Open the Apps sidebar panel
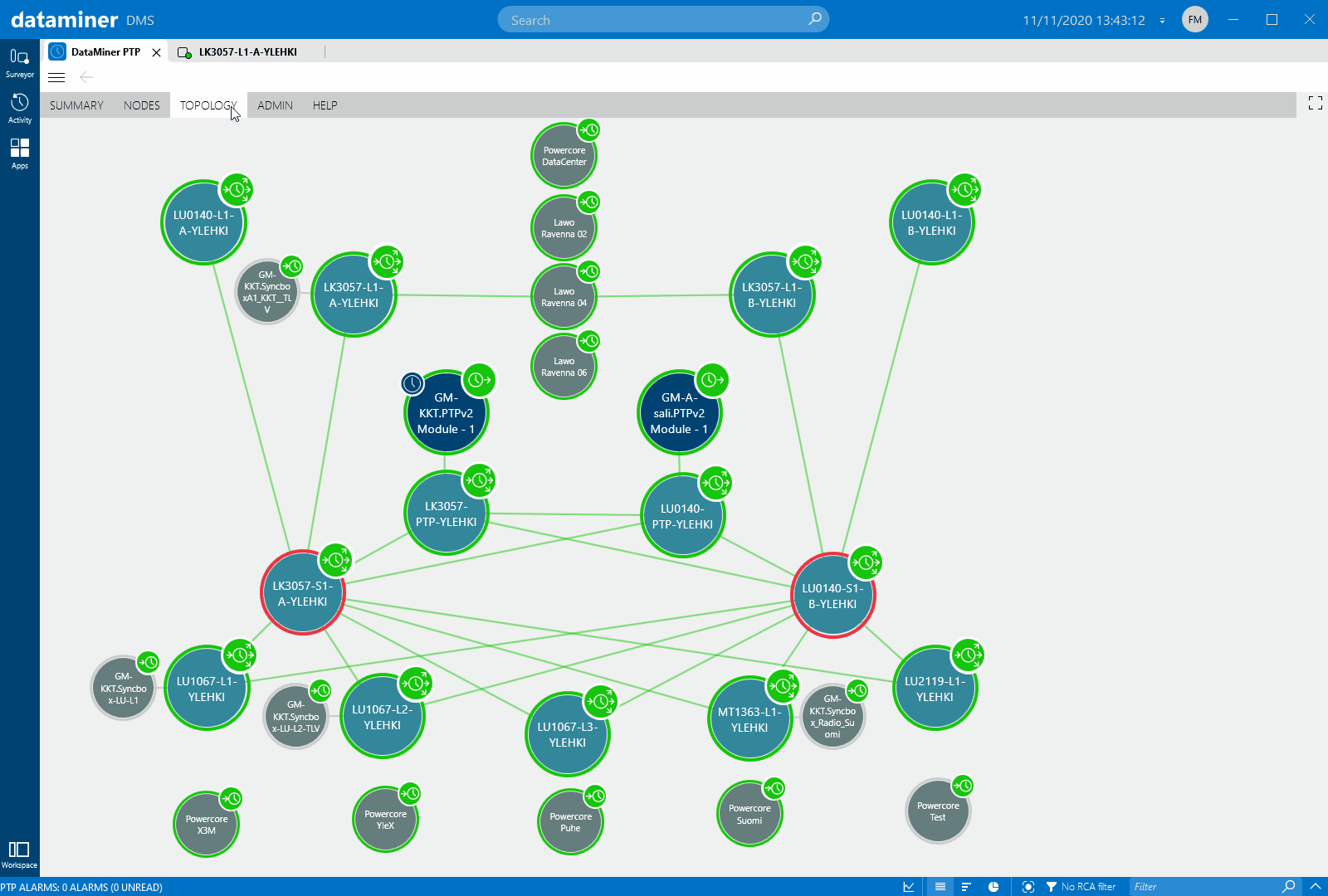This screenshot has width=1328, height=896. click(19, 153)
